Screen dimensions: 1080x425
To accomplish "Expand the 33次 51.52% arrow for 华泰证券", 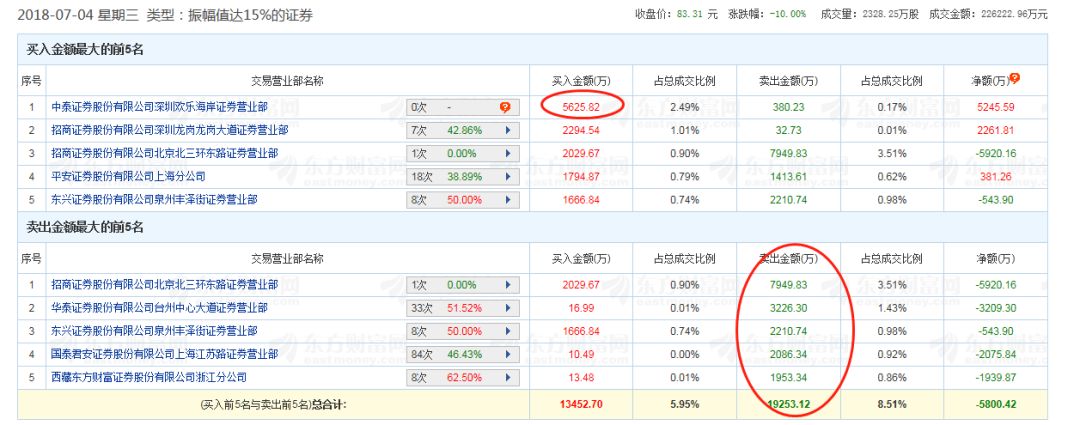I will point(508,309).
